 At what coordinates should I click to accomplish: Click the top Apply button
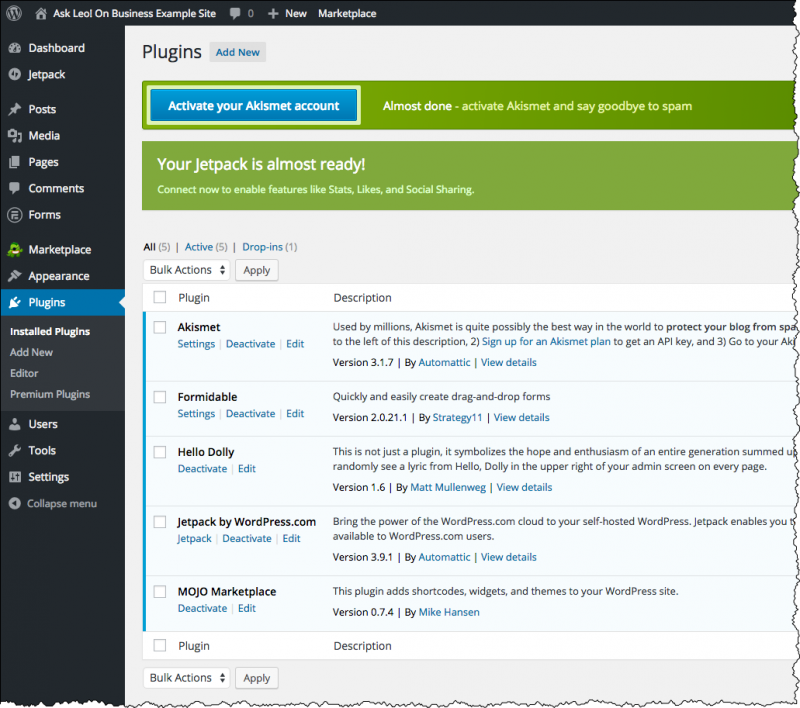click(x=257, y=270)
